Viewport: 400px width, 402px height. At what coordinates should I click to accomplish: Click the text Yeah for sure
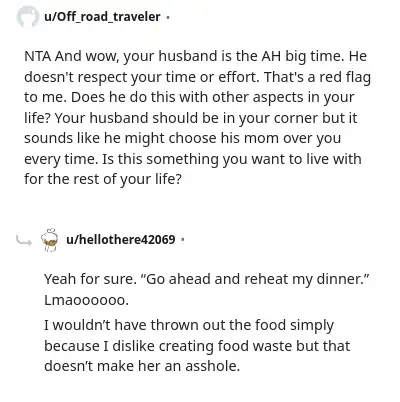tap(90, 279)
